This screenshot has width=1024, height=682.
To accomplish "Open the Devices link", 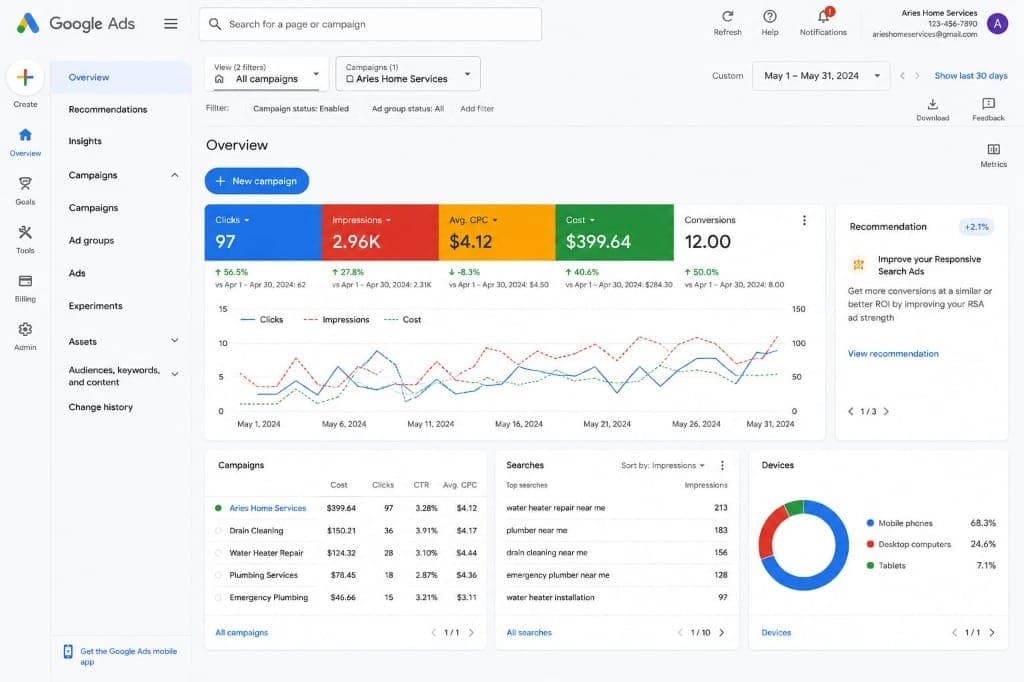I will point(776,632).
